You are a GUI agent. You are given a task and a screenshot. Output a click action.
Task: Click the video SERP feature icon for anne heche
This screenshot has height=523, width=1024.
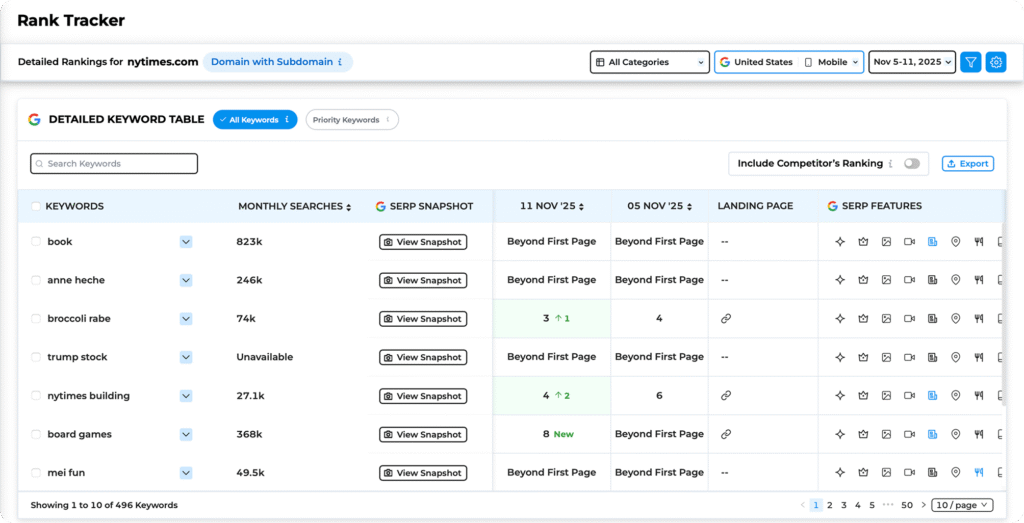(x=909, y=280)
